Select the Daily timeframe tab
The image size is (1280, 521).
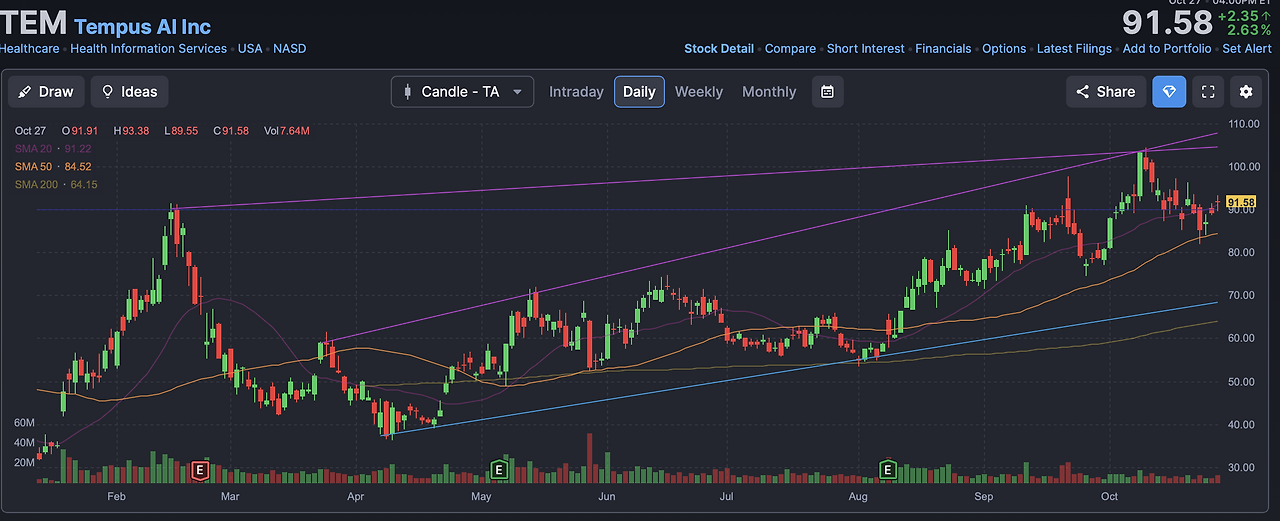[639, 91]
